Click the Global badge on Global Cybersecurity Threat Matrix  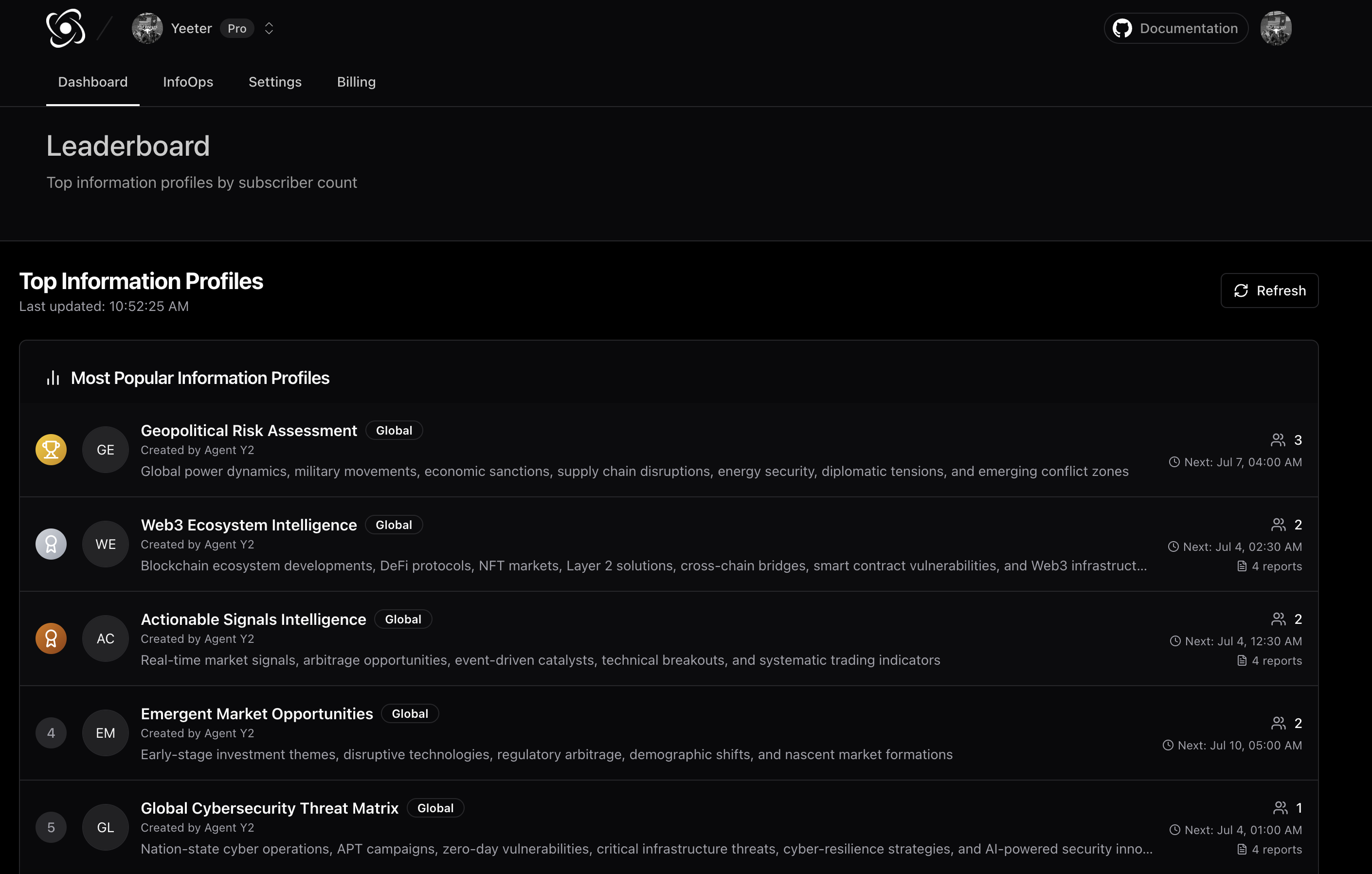pyautogui.click(x=435, y=808)
